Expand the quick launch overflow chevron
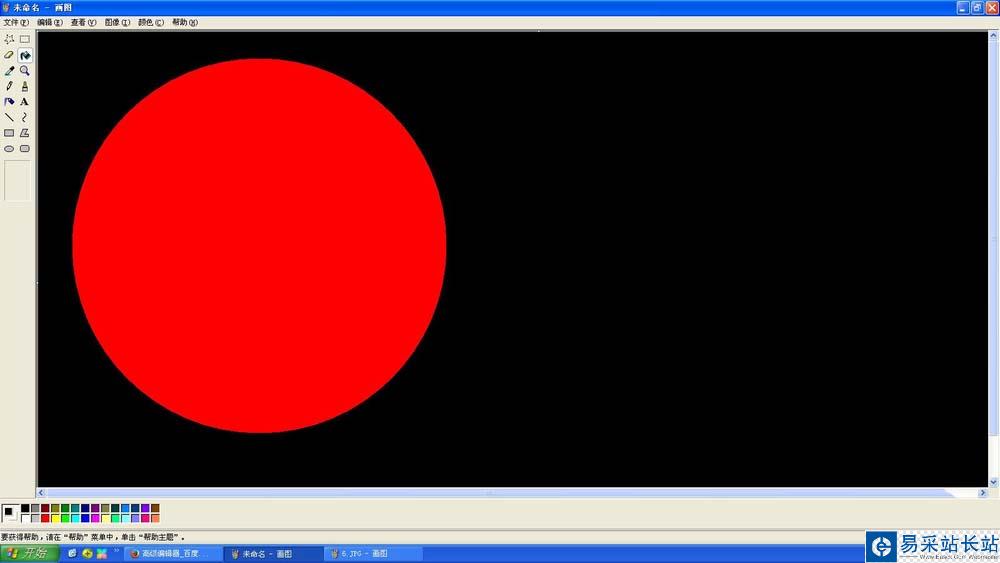Image resolution: width=1000 pixels, height=563 pixels. [117, 550]
